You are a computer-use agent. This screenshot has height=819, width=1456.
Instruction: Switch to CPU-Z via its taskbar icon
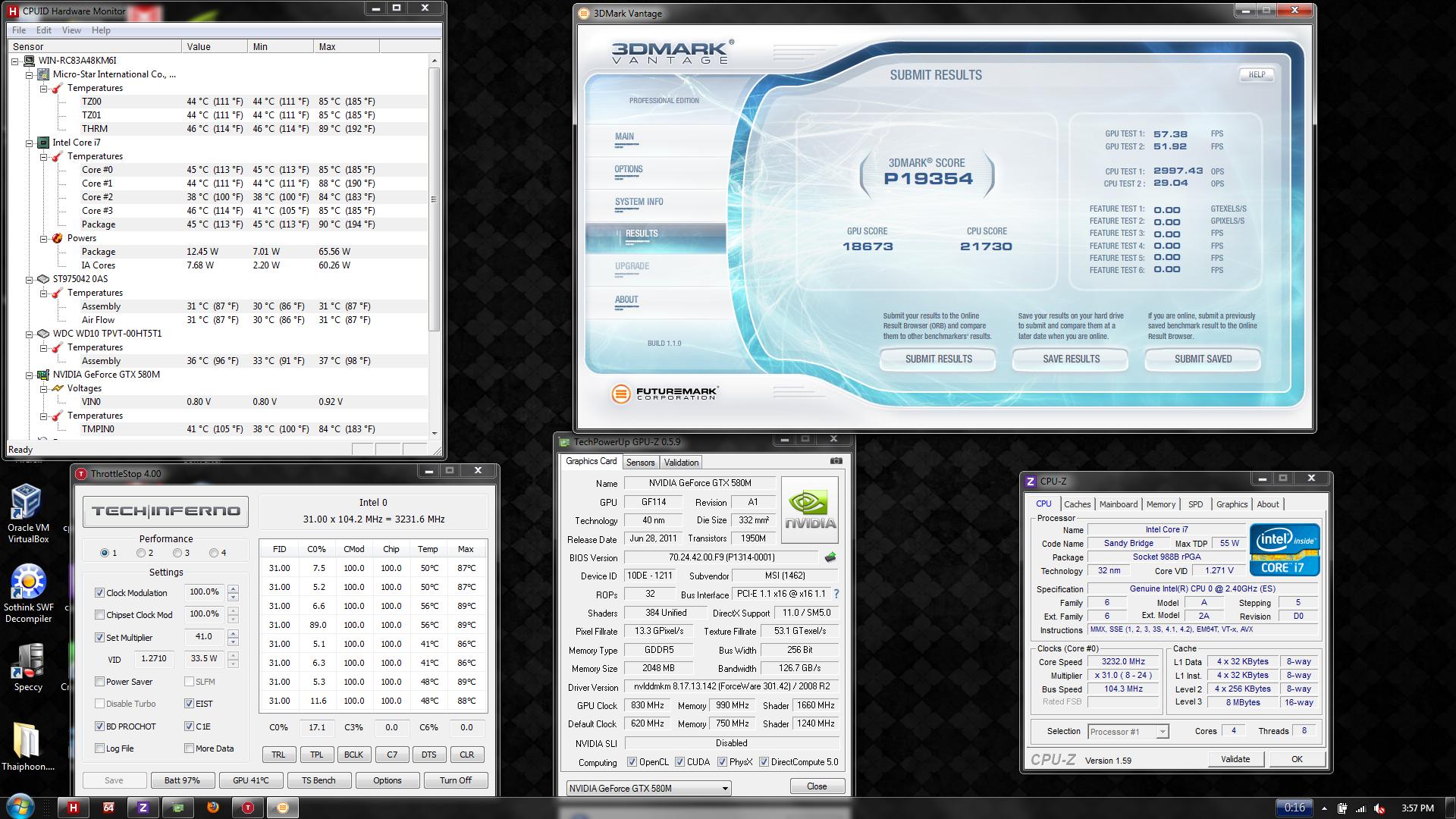coord(143,808)
